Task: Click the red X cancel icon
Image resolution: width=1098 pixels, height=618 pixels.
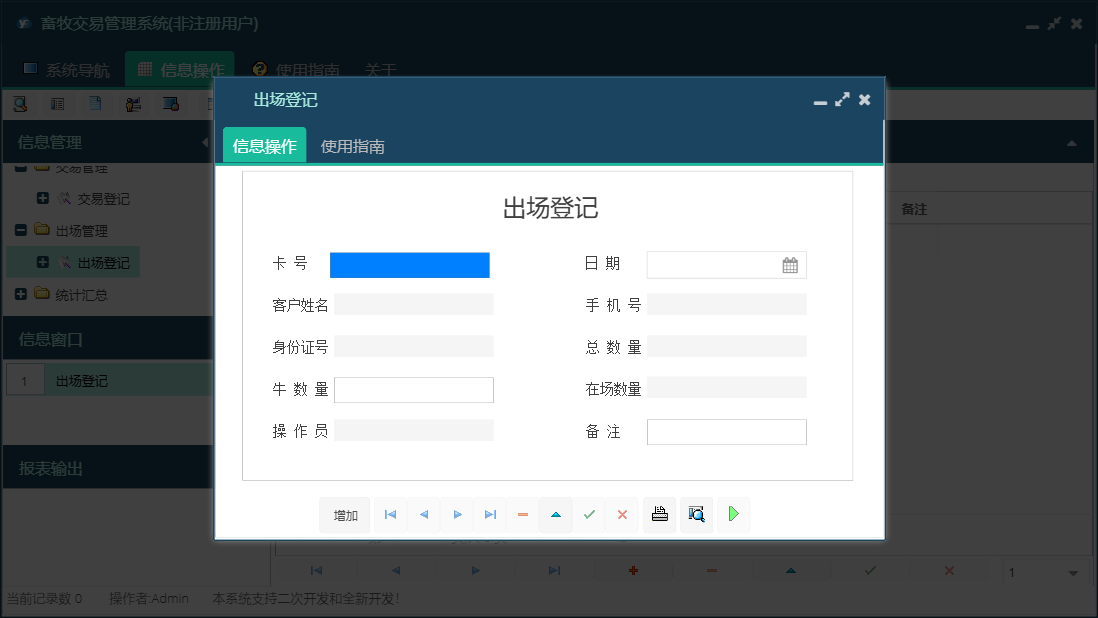Action: tap(622, 514)
